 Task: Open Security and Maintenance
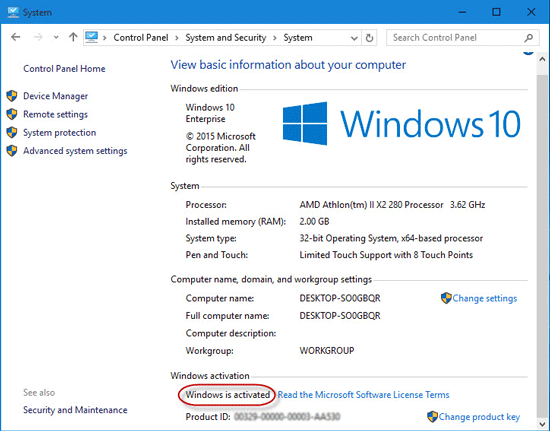point(75,410)
